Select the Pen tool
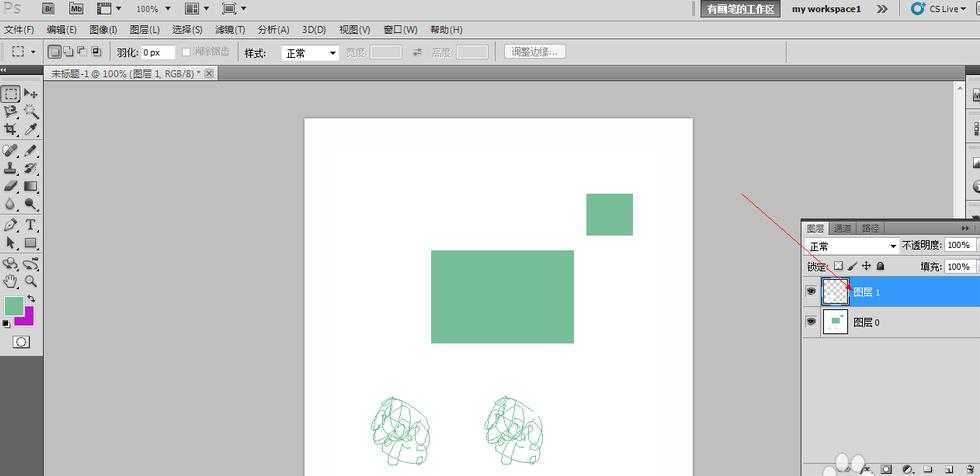Screen dimensions: 980x476 [10, 225]
